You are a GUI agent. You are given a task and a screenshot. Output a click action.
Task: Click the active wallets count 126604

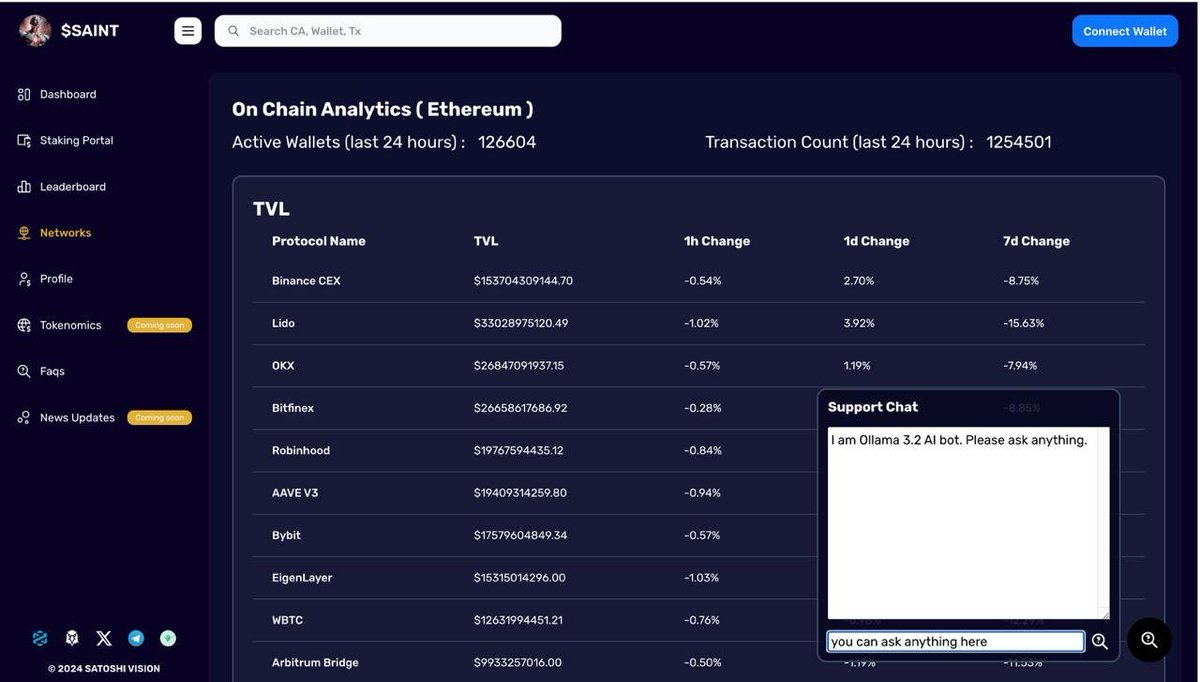pyautogui.click(x=507, y=142)
